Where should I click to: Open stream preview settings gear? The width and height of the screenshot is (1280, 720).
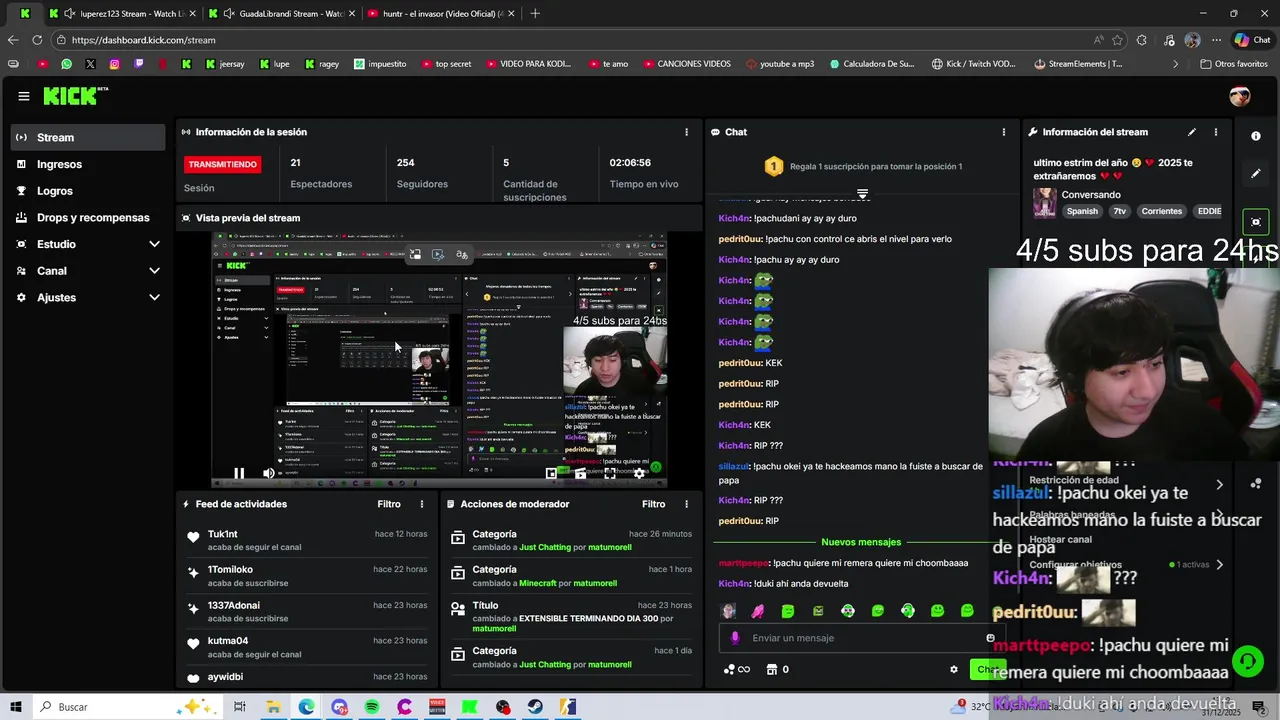click(640, 474)
